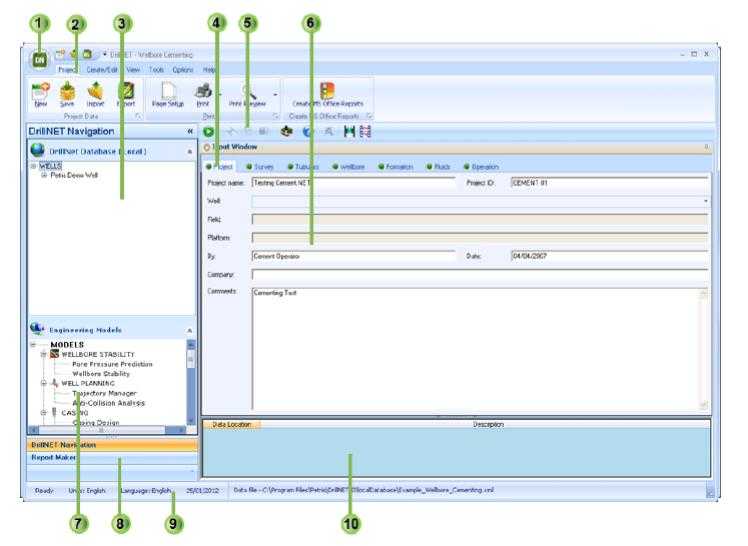Click Create MS Office Reports icon
The height and width of the screenshot is (546, 748).
tap(327, 91)
